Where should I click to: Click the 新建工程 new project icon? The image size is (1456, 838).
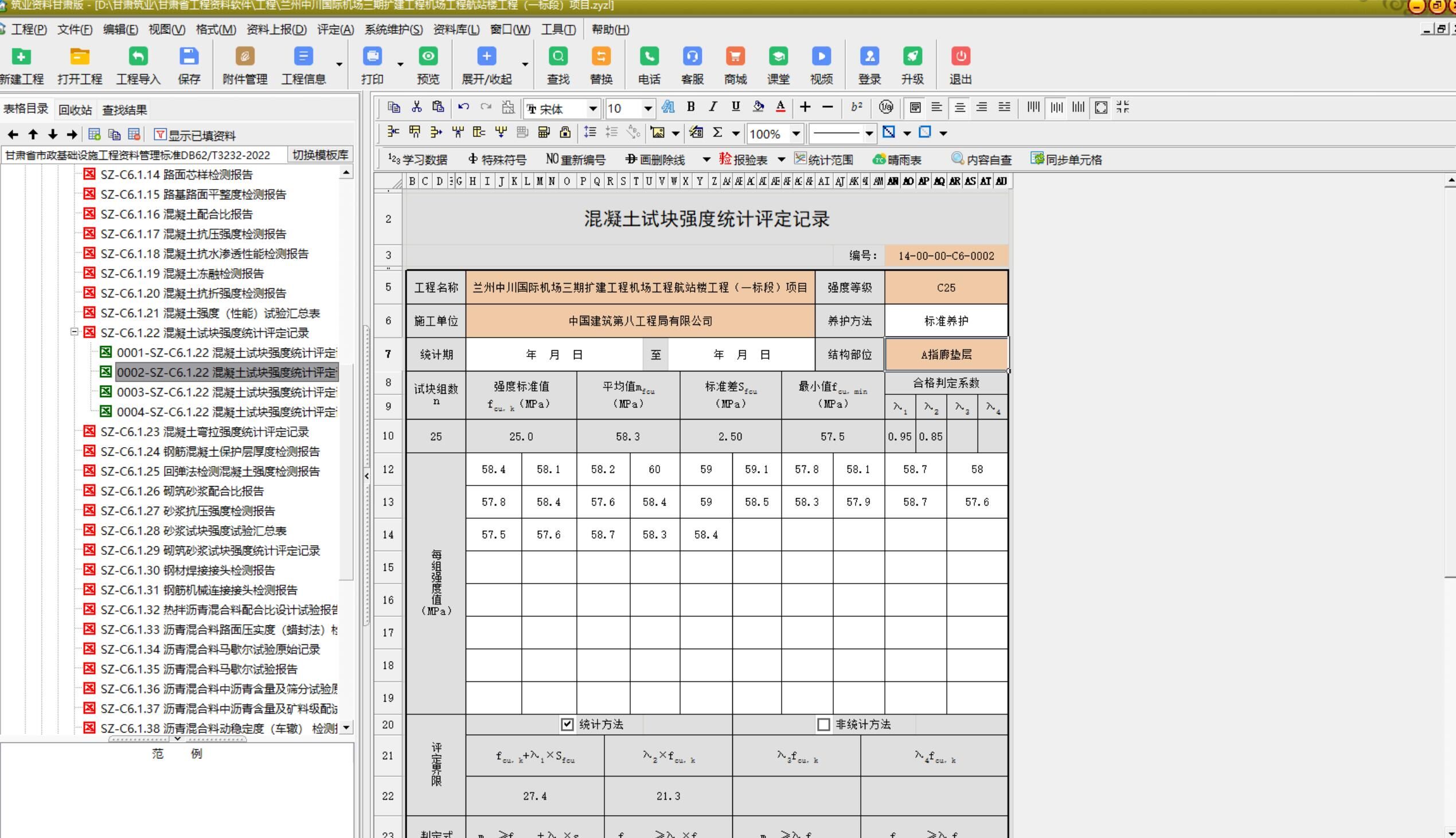(21, 56)
